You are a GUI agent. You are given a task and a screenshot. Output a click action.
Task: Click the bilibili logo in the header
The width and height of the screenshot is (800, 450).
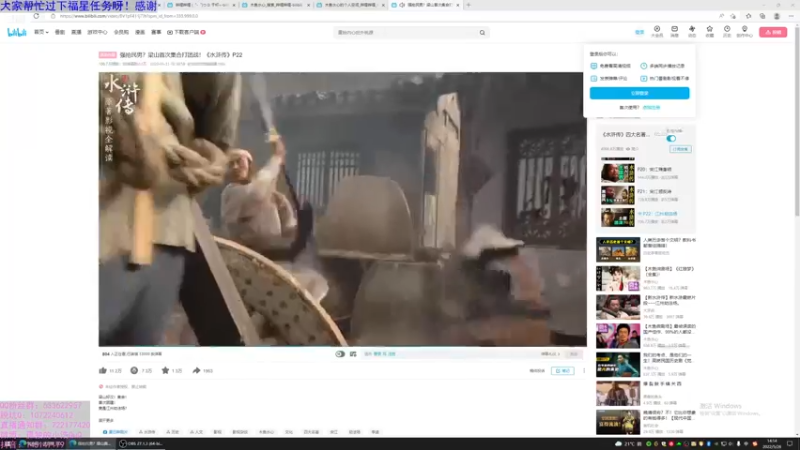pos(17,32)
